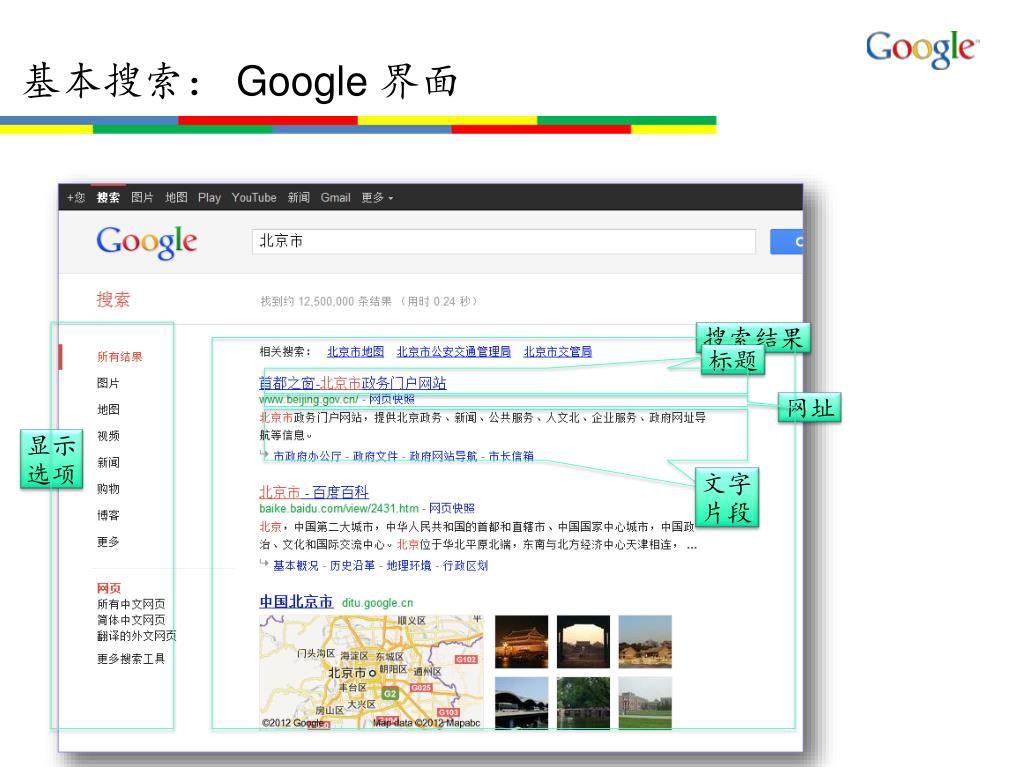This screenshot has height=767, width=1023.
Task: Open 地图 in the black navigation bar
Action: point(176,198)
